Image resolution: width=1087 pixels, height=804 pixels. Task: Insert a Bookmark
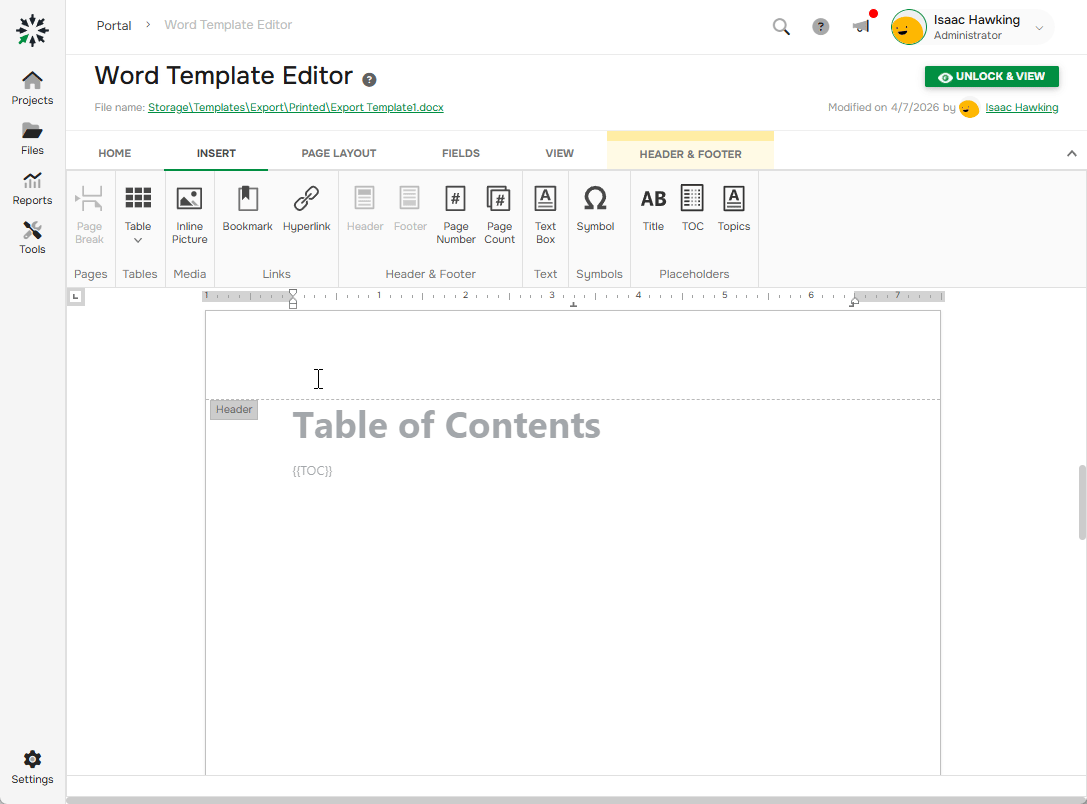247,209
